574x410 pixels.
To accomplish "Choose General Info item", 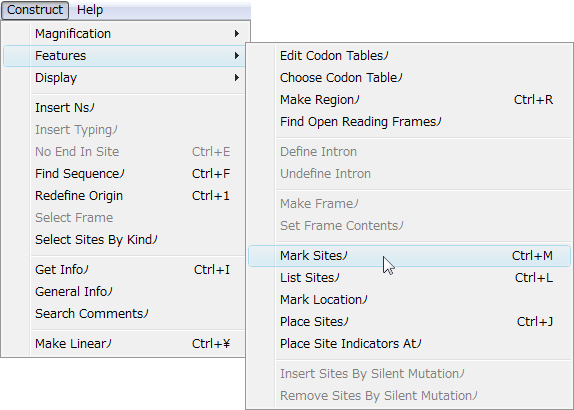I will (x=125, y=291).
